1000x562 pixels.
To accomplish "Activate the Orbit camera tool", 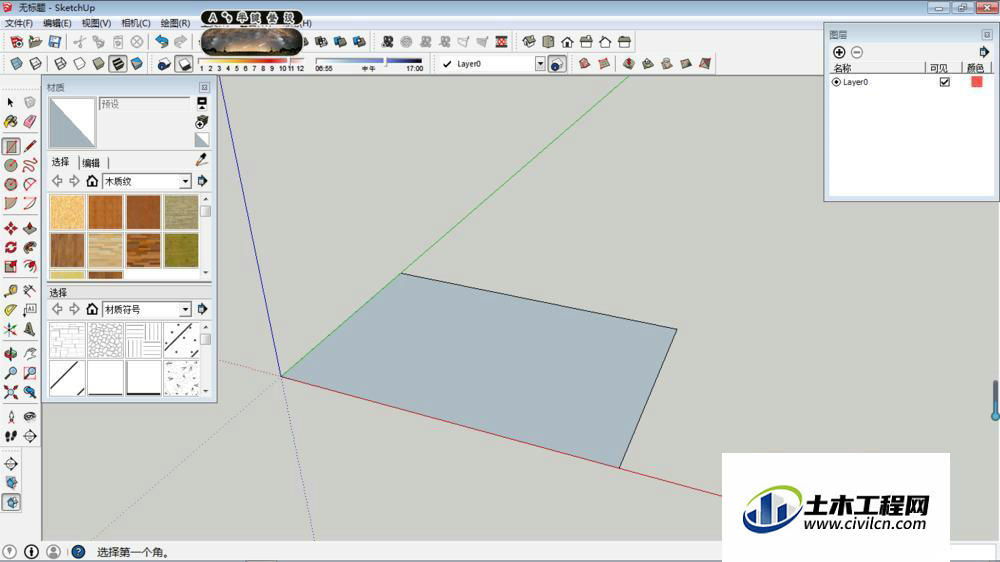I will 11,353.
